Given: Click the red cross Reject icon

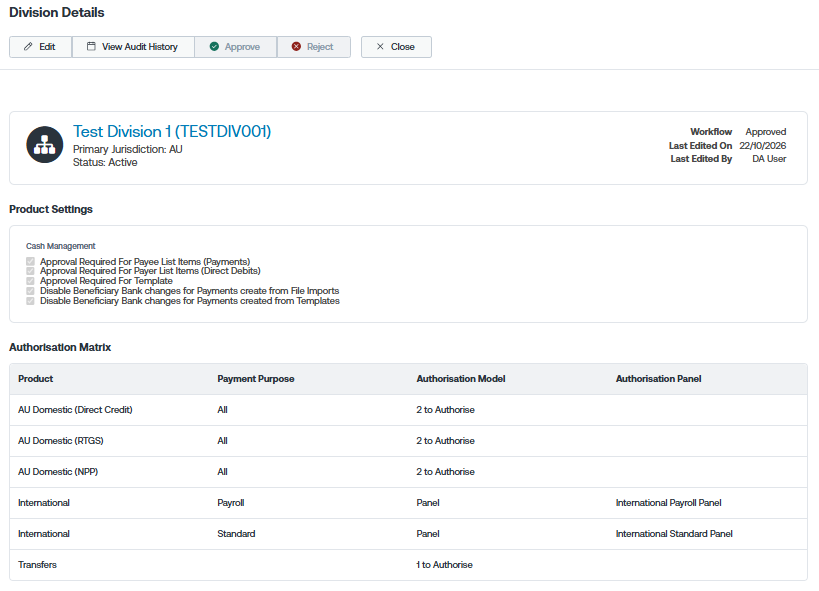Looking at the screenshot, I should coord(296,47).
